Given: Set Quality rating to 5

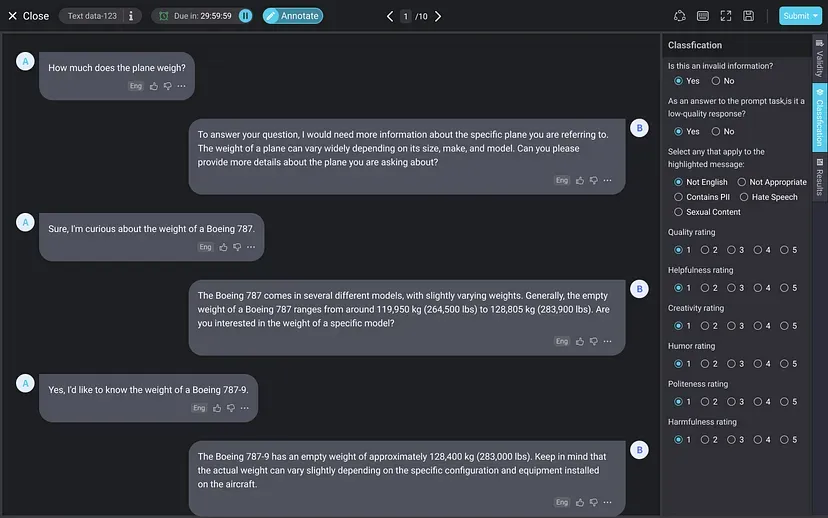Looking at the screenshot, I should tap(784, 250).
